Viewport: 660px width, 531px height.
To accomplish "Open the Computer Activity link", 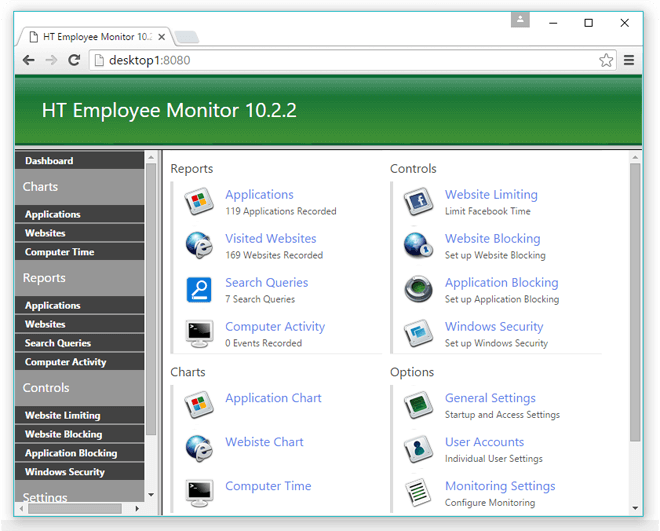I will [275, 327].
